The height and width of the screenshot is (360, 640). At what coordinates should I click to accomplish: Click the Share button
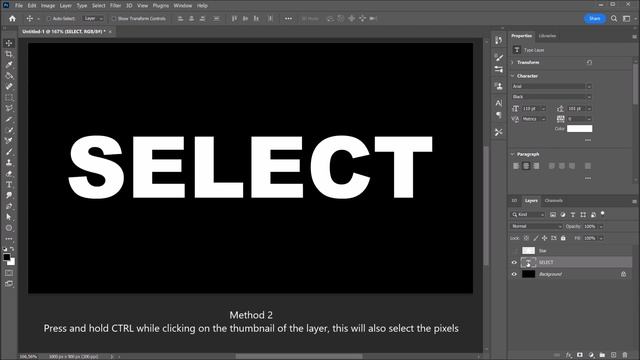(x=594, y=18)
